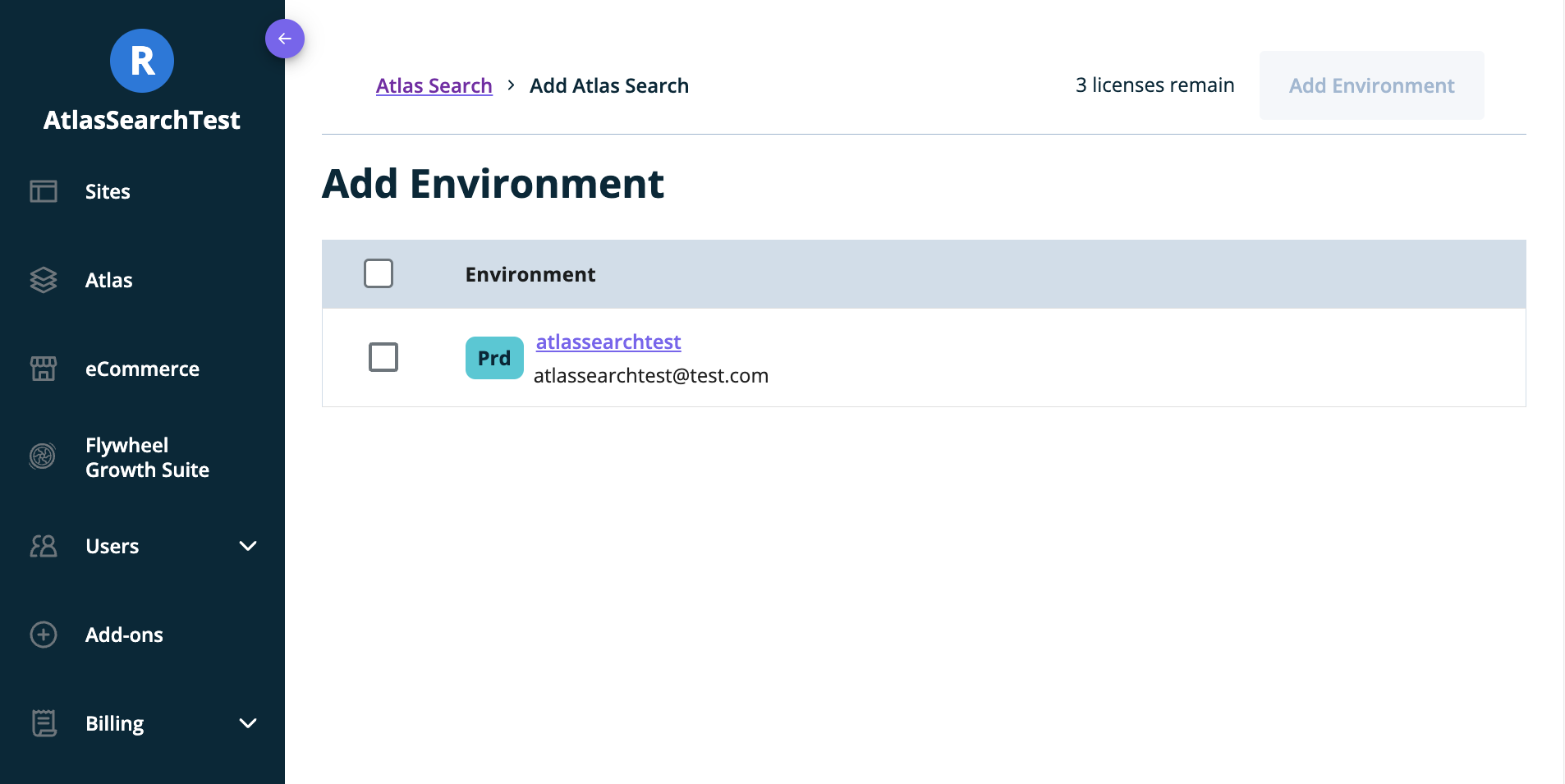Click the Add Environment button
Viewport: 1565px width, 784px height.
pos(1372,85)
